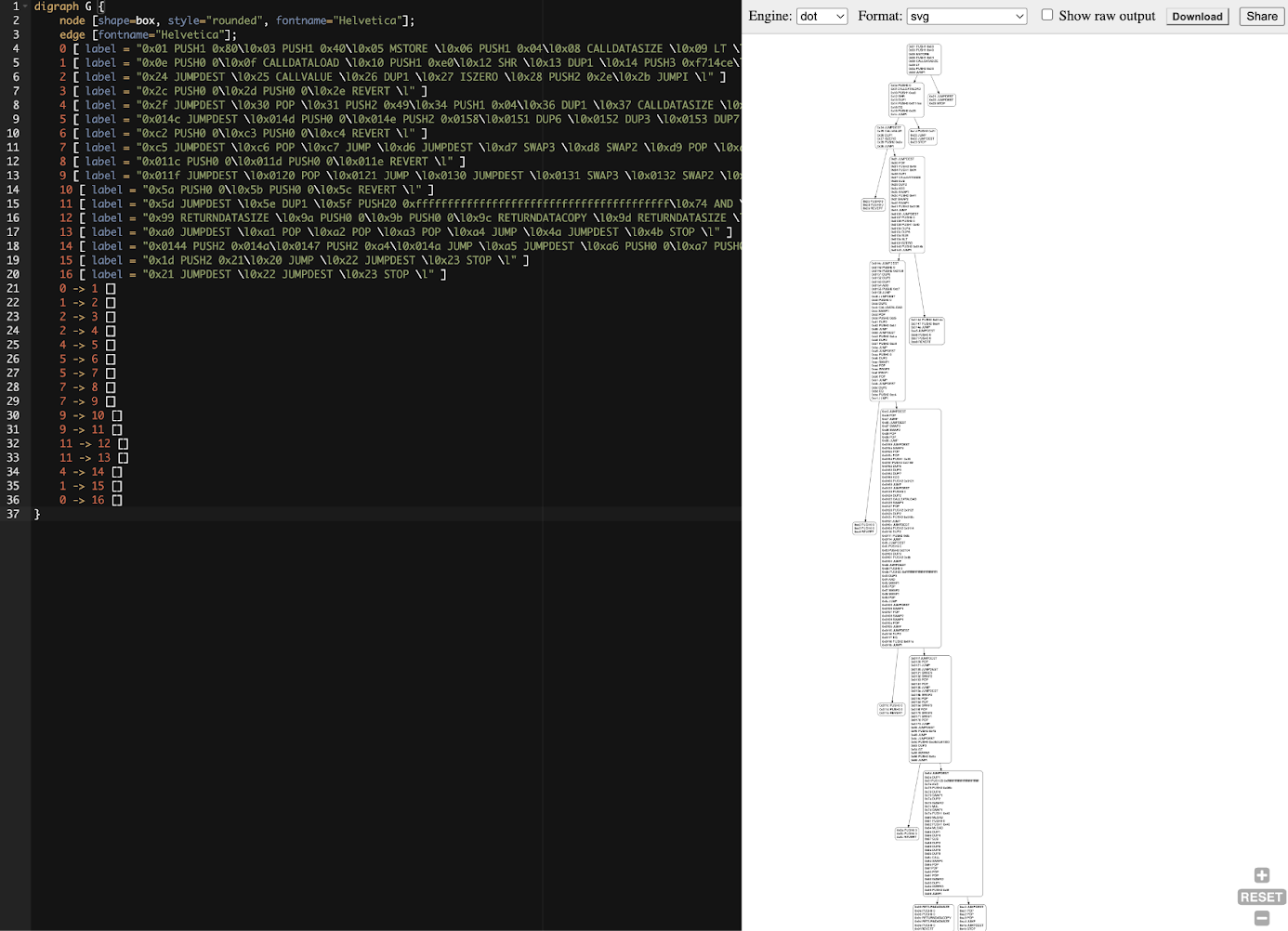
Task: Click the Share button
Action: [x=1261, y=16]
